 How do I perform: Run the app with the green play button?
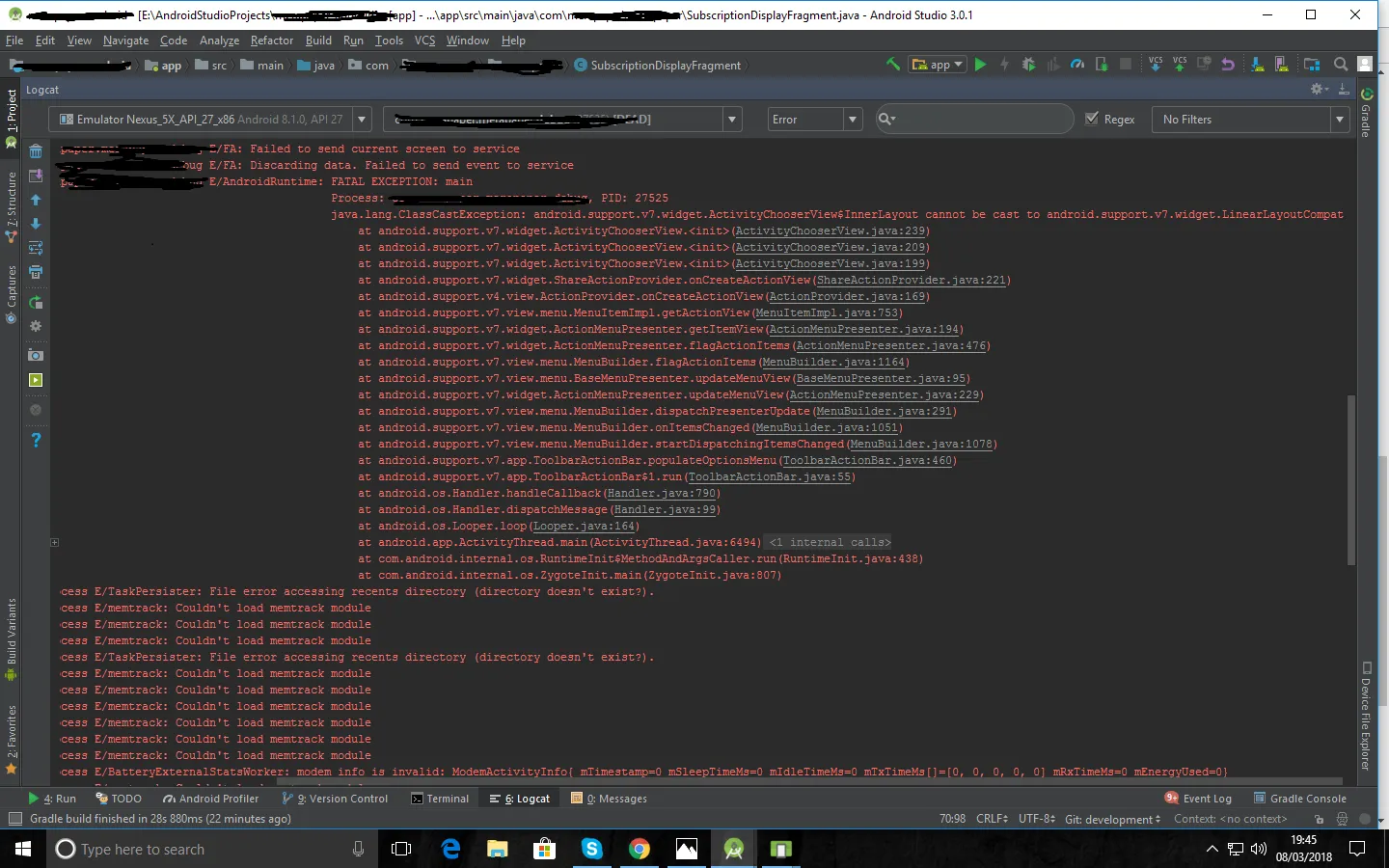pyautogui.click(x=980, y=65)
